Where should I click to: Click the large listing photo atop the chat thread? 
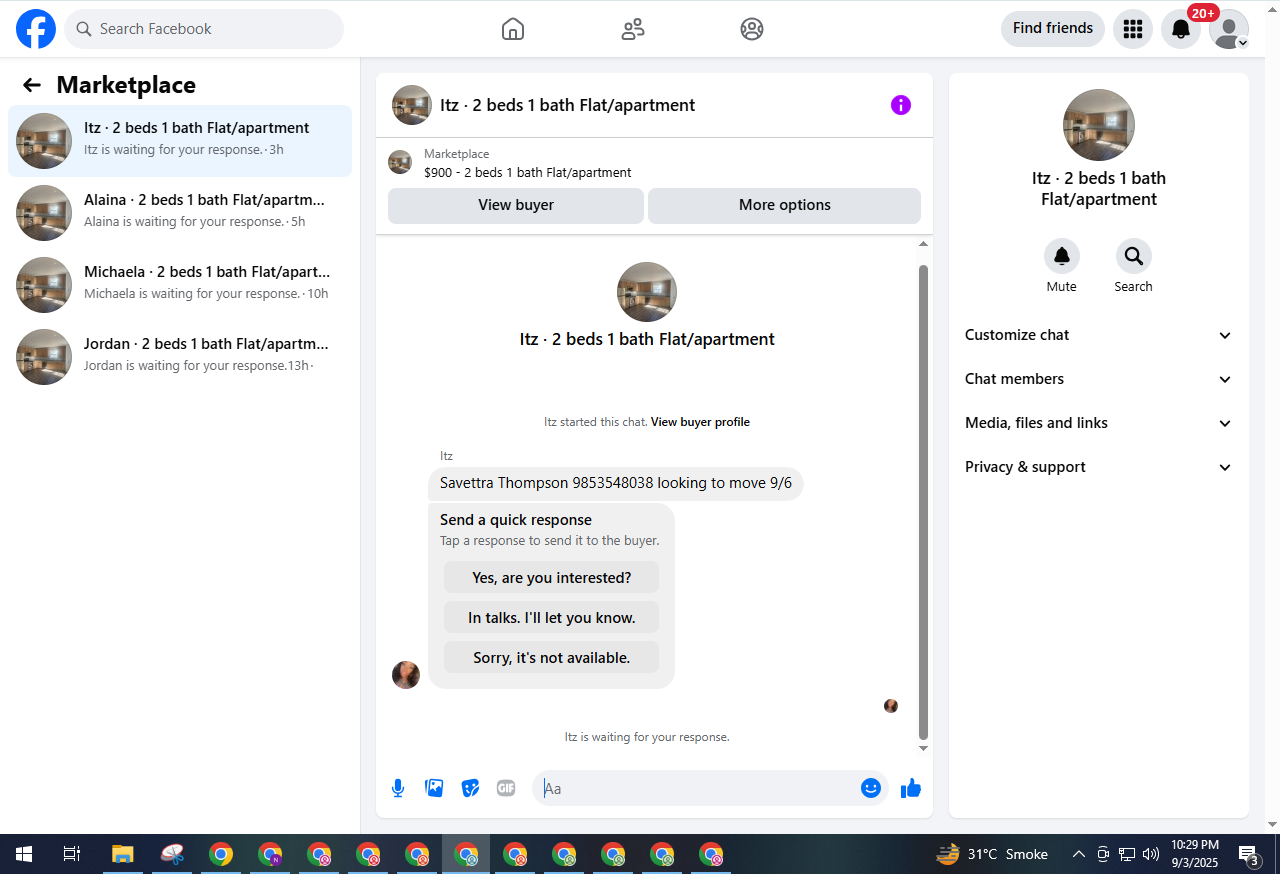[x=647, y=292]
